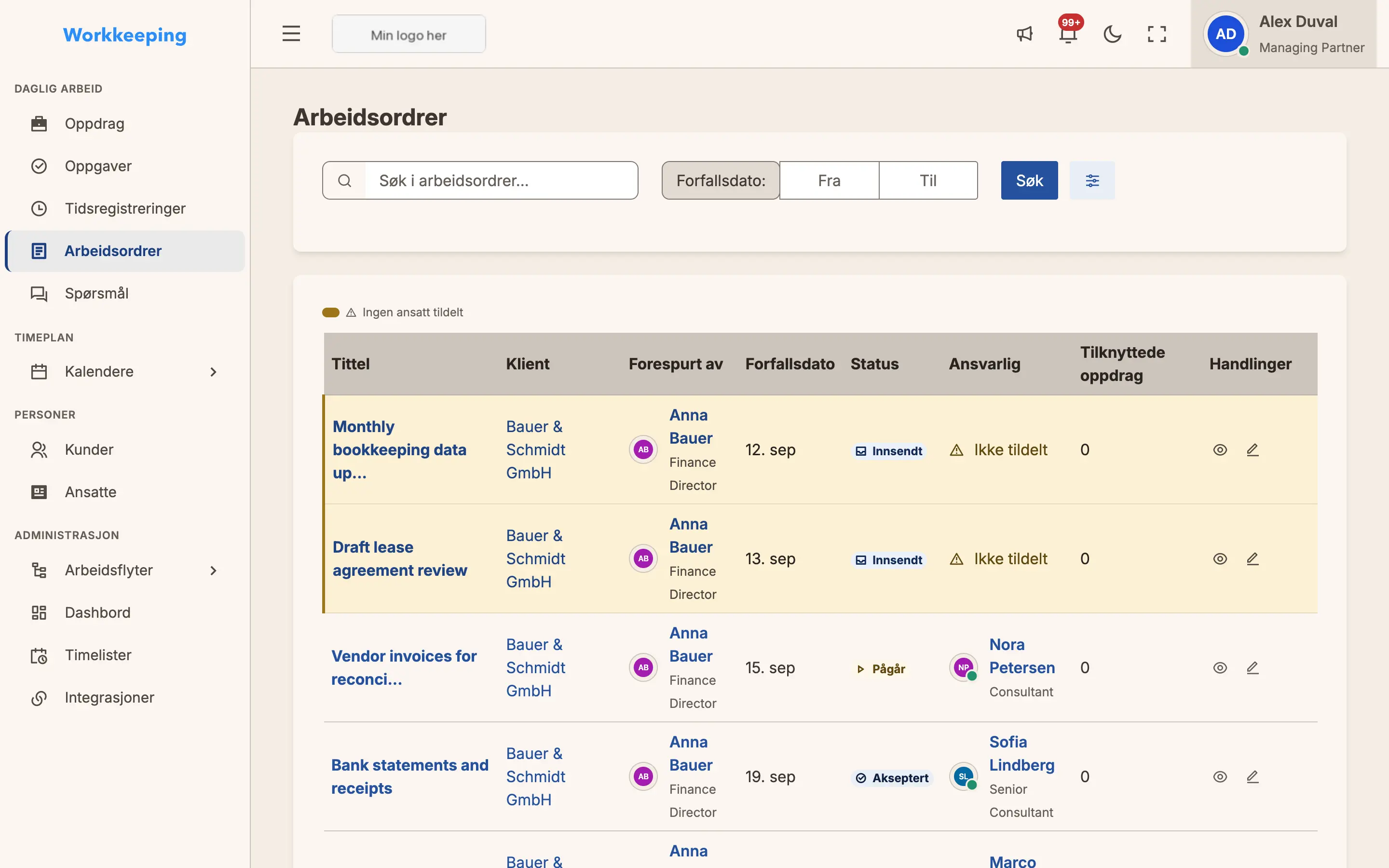This screenshot has width=1389, height=868.
Task: Click the Workkeeping logo
Action: (x=124, y=35)
